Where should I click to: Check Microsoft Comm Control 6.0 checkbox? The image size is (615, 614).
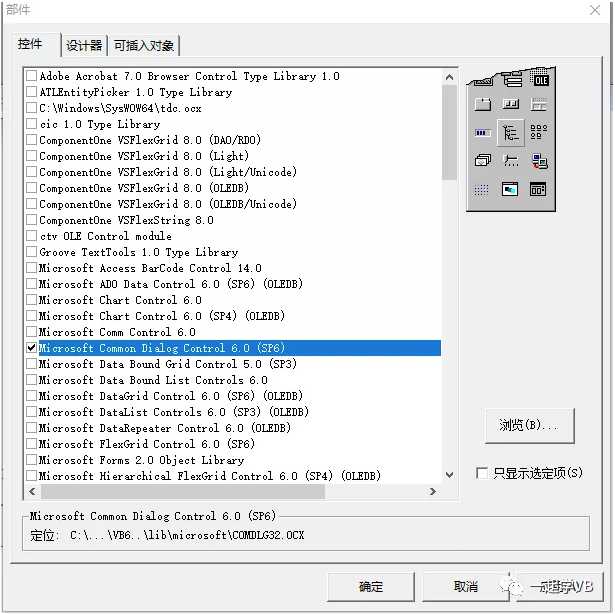pyautogui.click(x=31, y=332)
